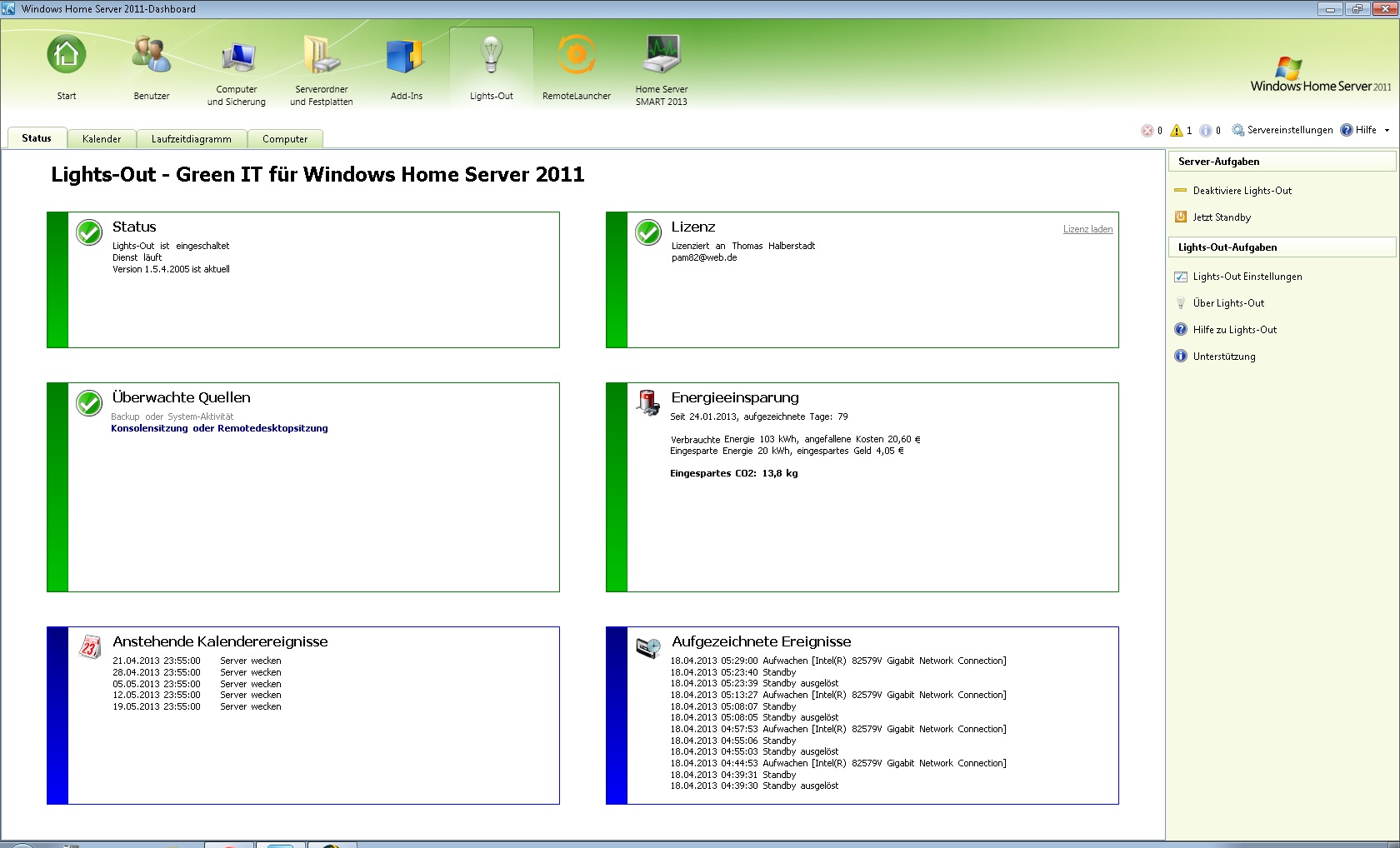1400x848 pixels.
Task: Switch to the Kalender tab
Action: tap(102, 139)
